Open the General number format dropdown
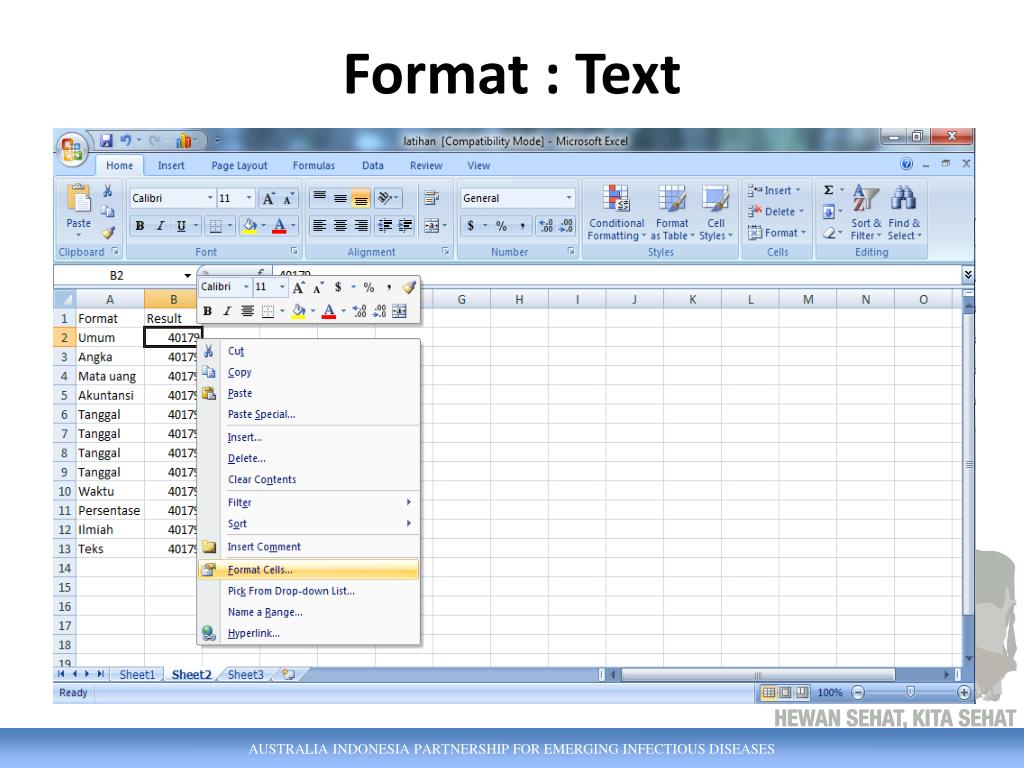 coord(569,198)
